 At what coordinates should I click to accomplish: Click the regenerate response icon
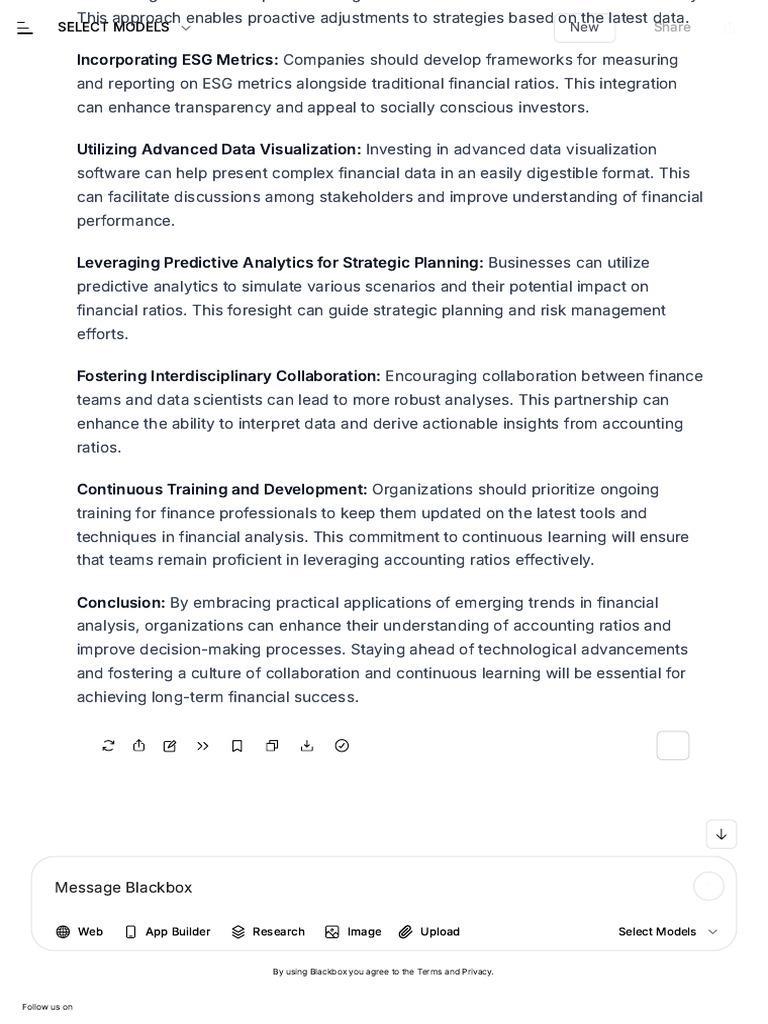(108, 746)
